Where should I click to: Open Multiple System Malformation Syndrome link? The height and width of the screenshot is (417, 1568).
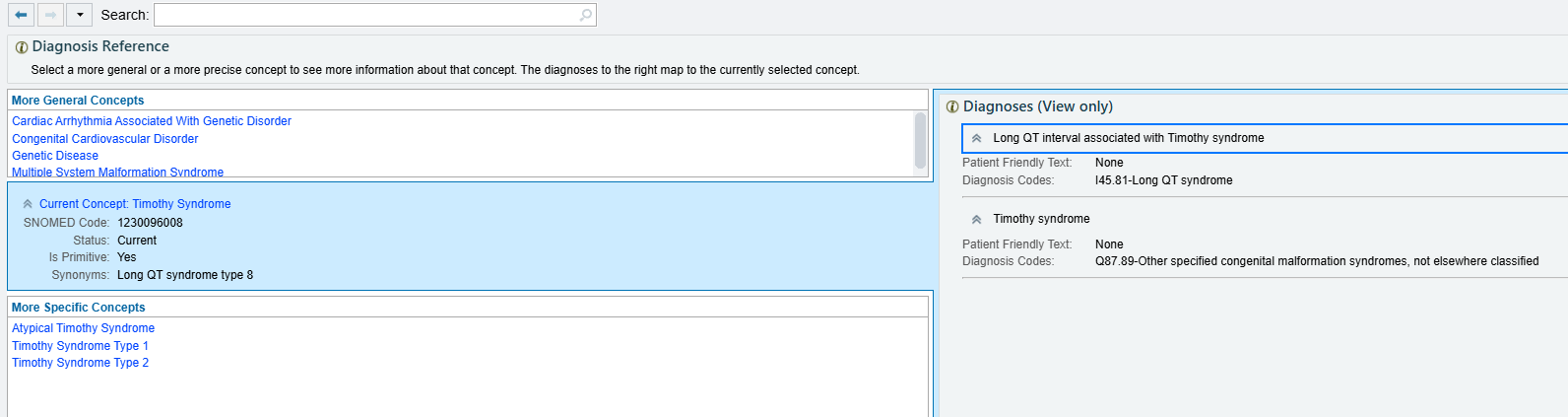[117, 172]
